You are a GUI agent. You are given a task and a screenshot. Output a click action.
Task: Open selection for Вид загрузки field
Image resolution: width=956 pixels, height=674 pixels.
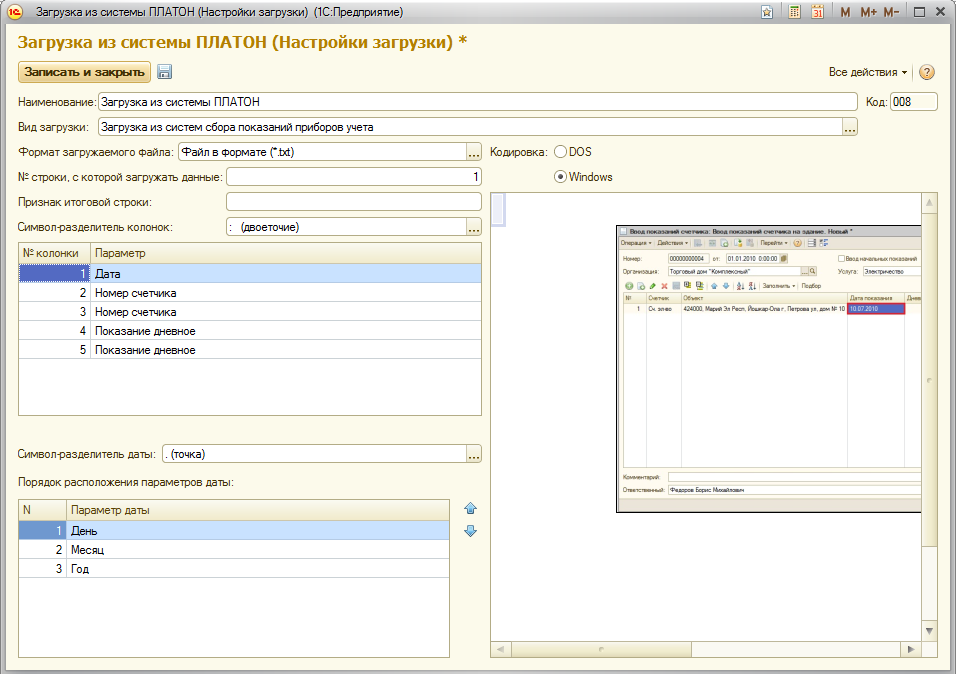click(x=850, y=127)
